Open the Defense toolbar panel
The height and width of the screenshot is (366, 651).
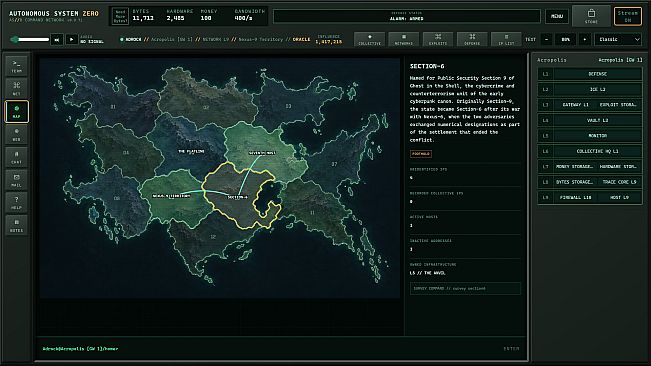[x=472, y=39]
